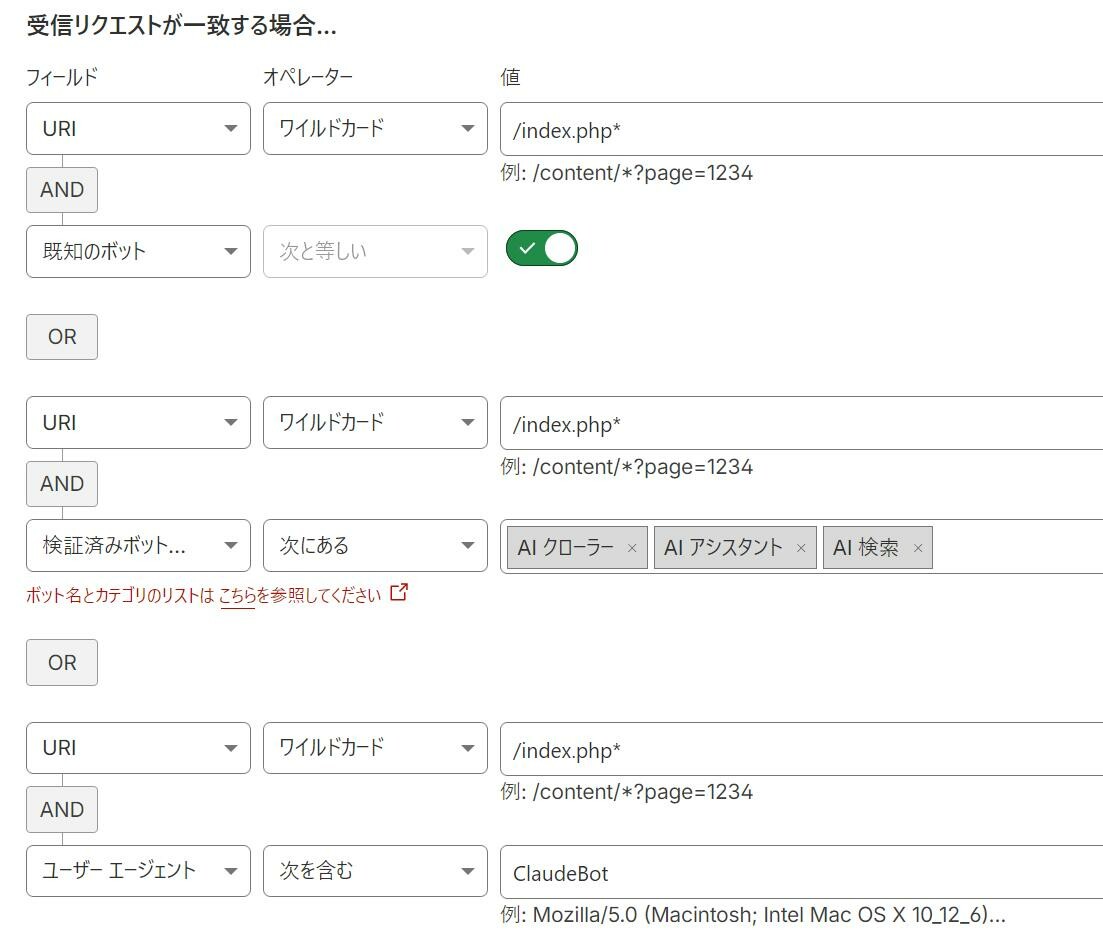Expand the 次を含む operator dropdown
The height and width of the screenshot is (934, 1103).
(x=375, y=871)
